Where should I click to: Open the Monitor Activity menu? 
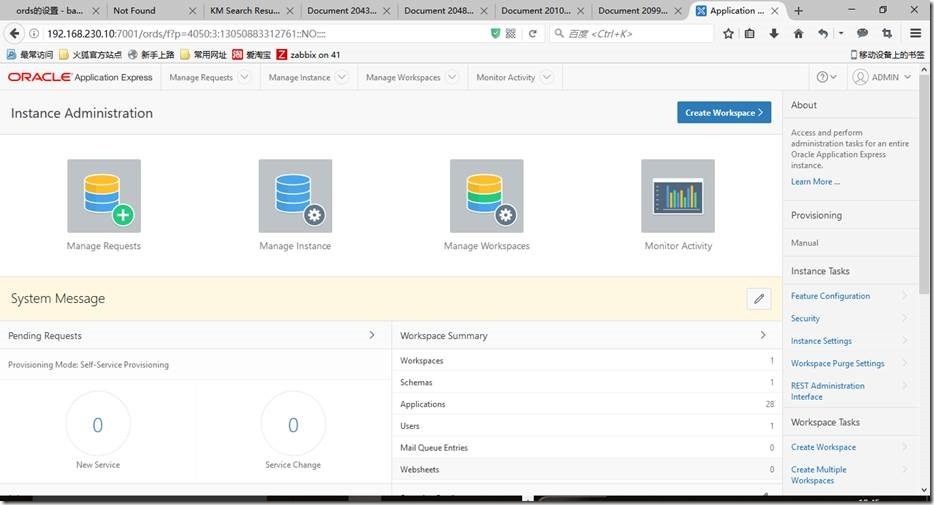(506, 77)
